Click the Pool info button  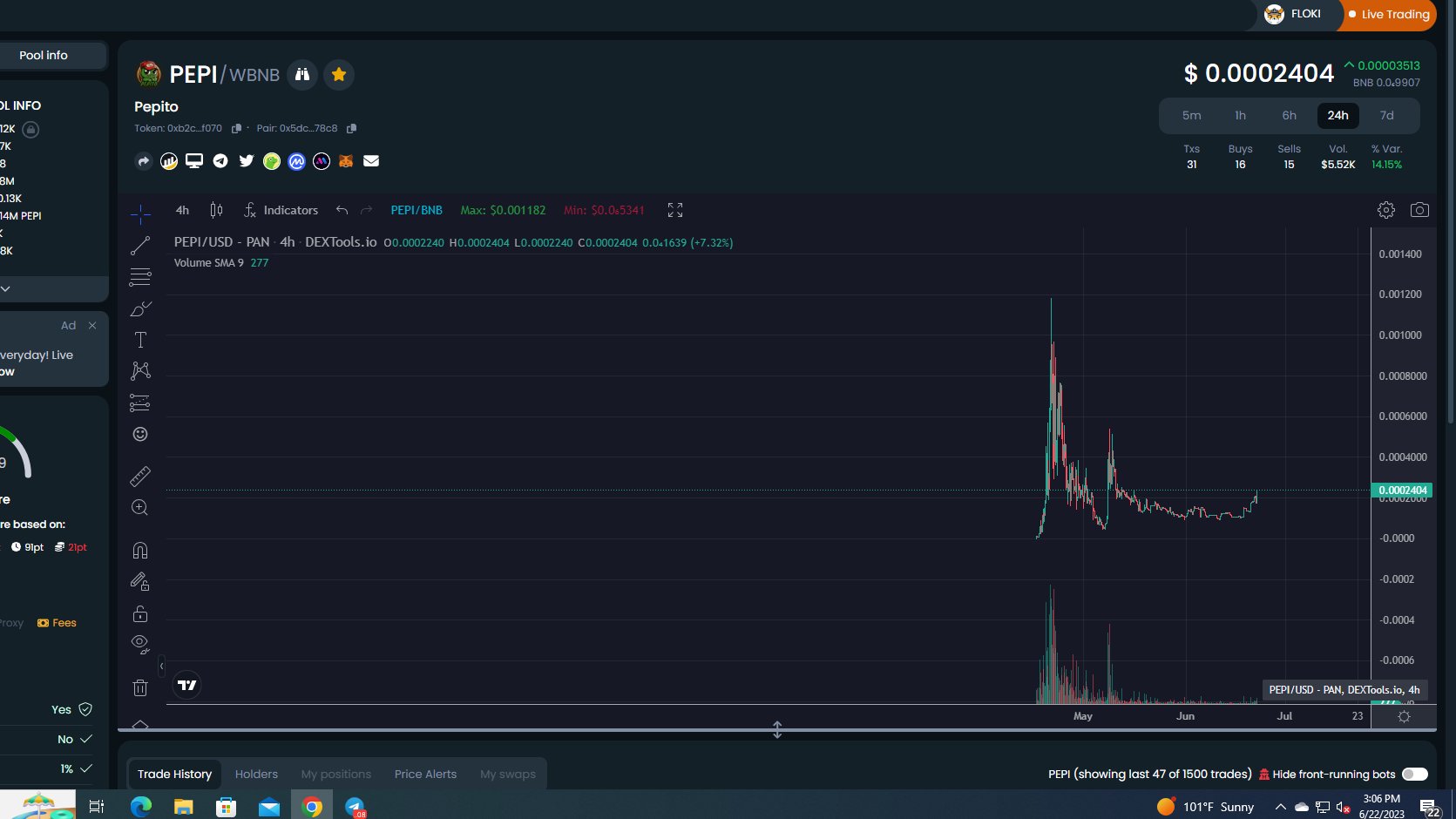[x=44, y=55]
